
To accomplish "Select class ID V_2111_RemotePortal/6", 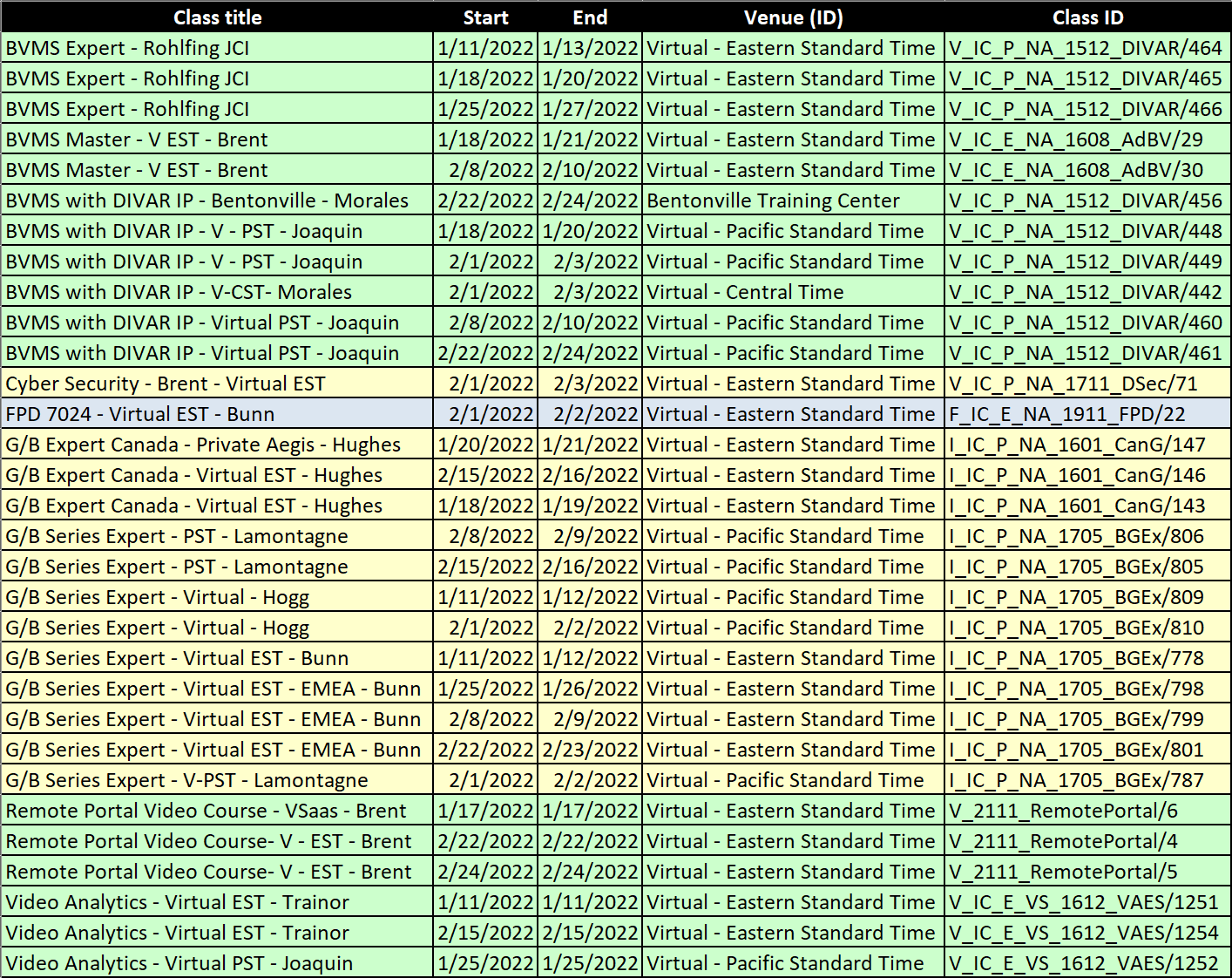I will pyautogui.click(x=1087, y=811).
